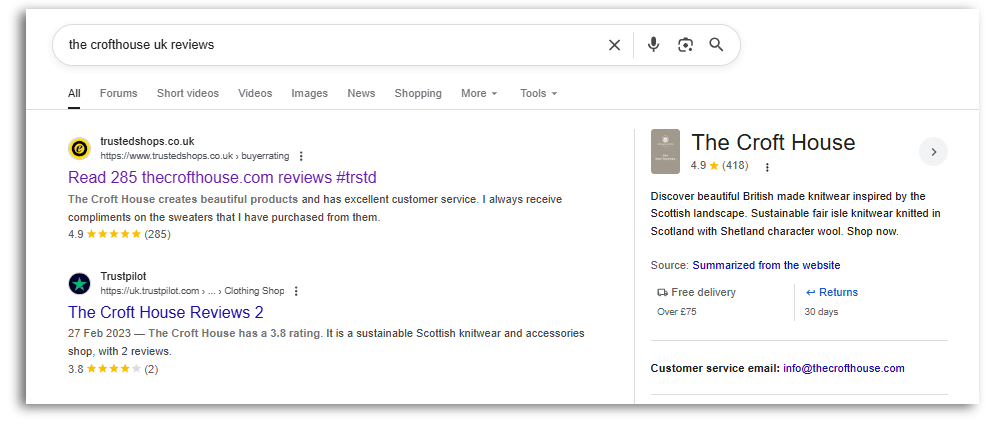Open three-dot menu for trustedshops.co.uk result
This screenshot has width=1000, height=425.
301,156
